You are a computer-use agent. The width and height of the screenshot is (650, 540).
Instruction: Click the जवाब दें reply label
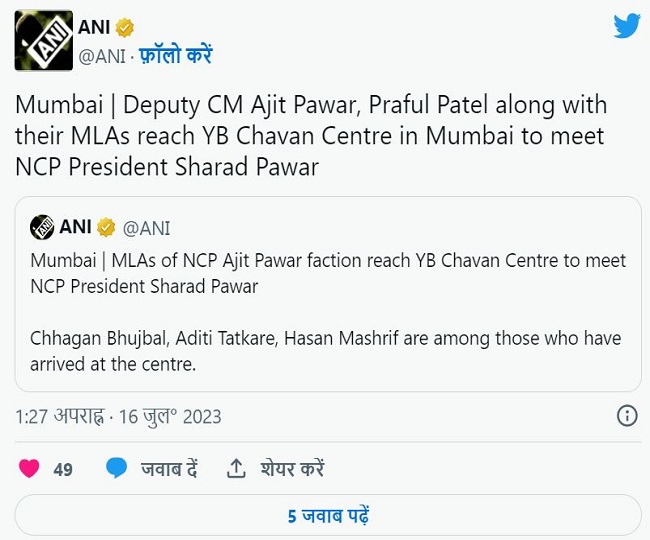(169, 468)
